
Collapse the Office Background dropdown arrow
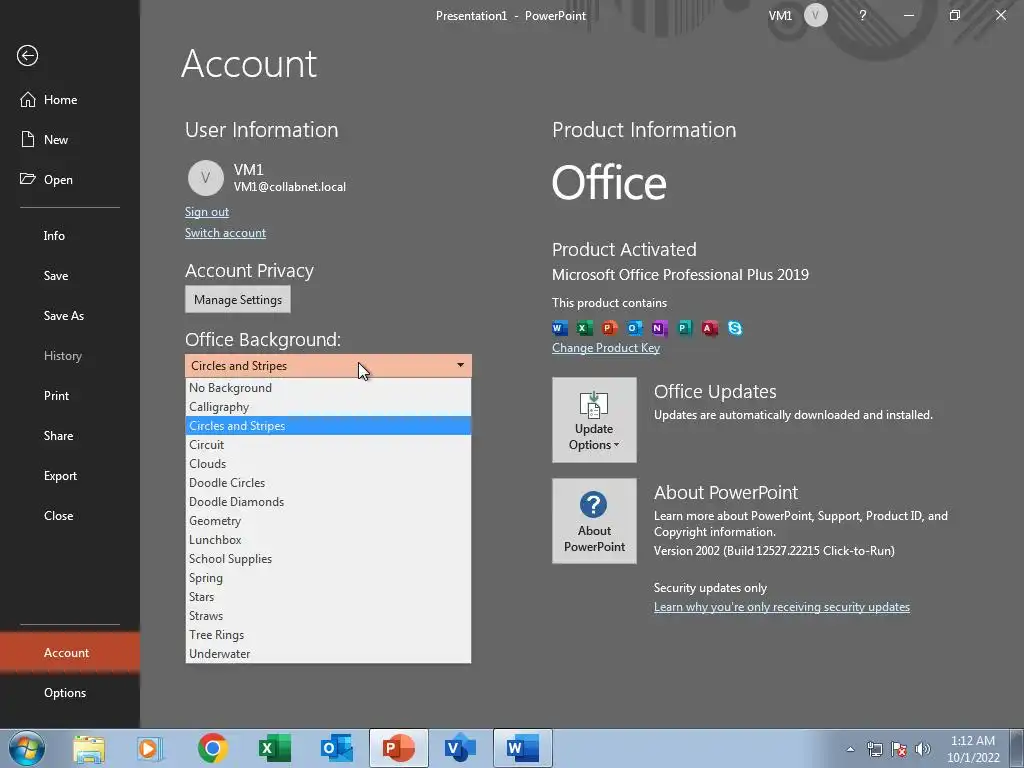pyautogui.click(x=460, y=365)
